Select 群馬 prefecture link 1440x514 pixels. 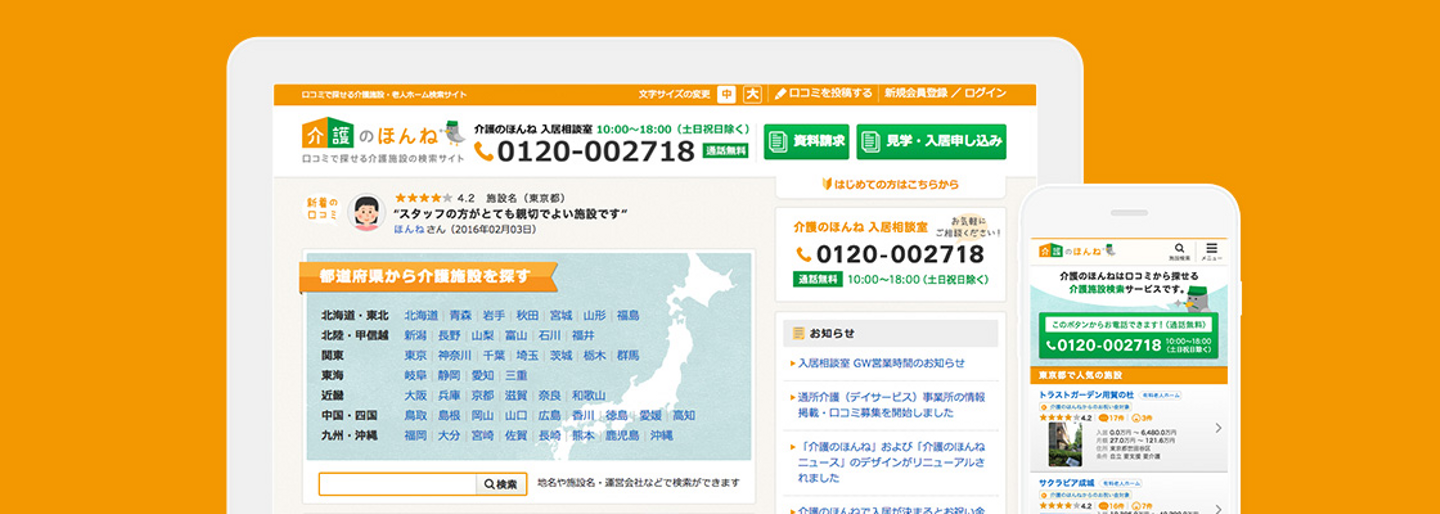tap(627, 355)
